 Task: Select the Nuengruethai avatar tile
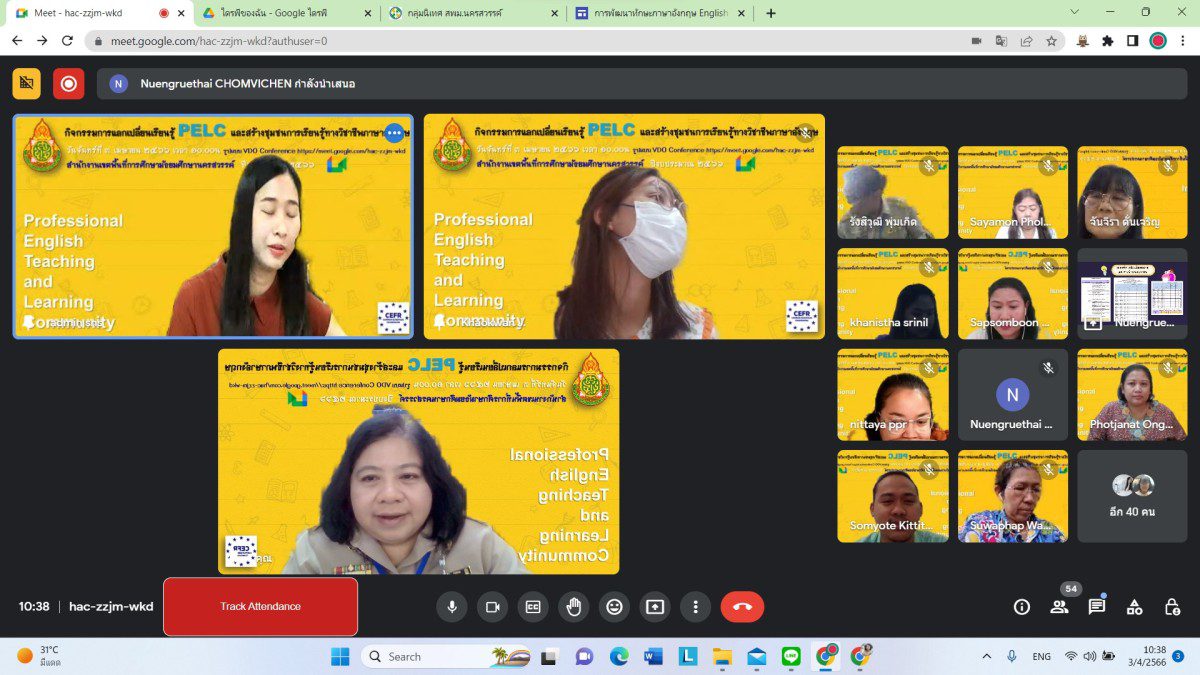(1012, 395)
